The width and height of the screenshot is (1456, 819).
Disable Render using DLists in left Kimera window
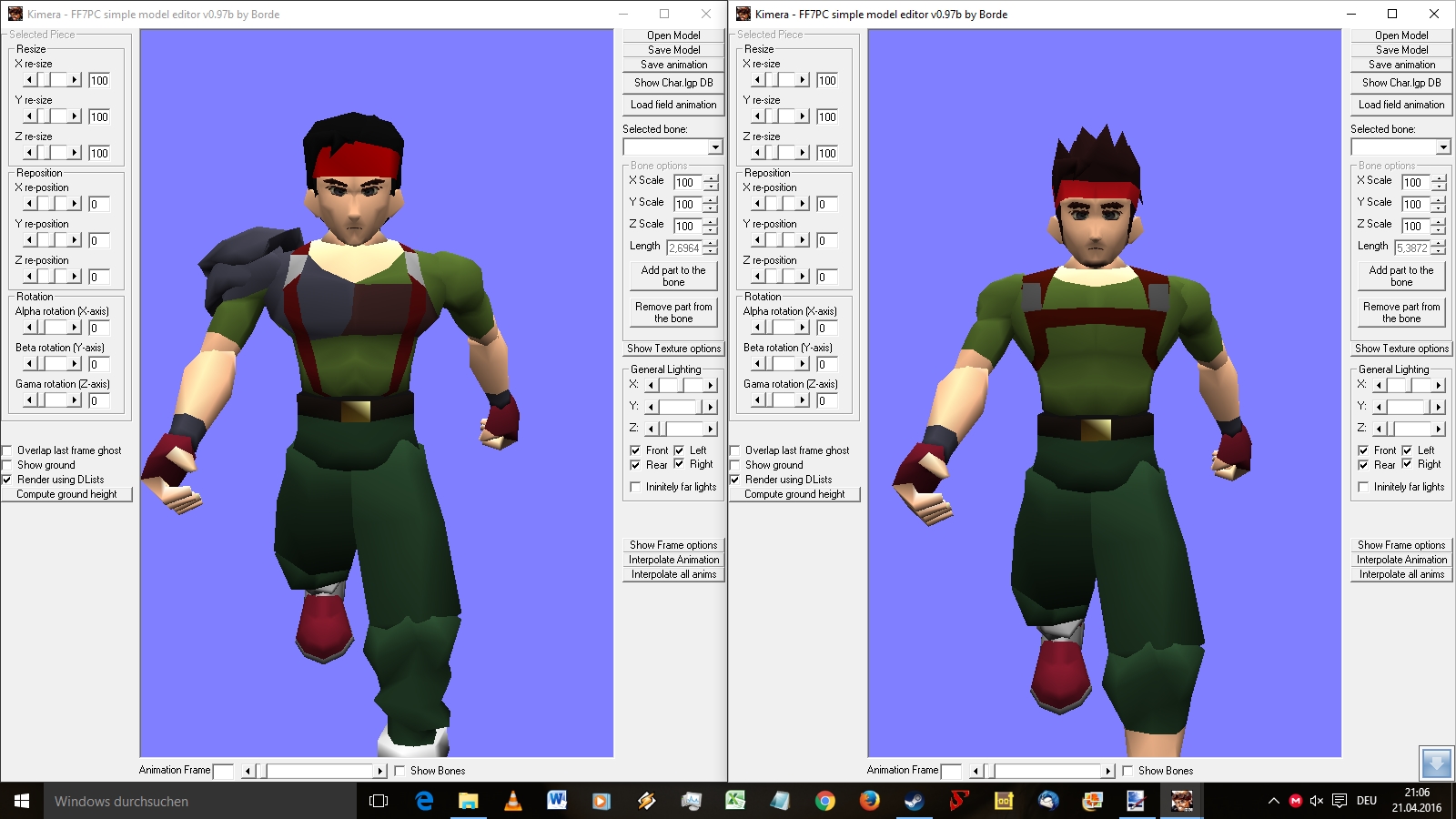click(x=7, y=480)
